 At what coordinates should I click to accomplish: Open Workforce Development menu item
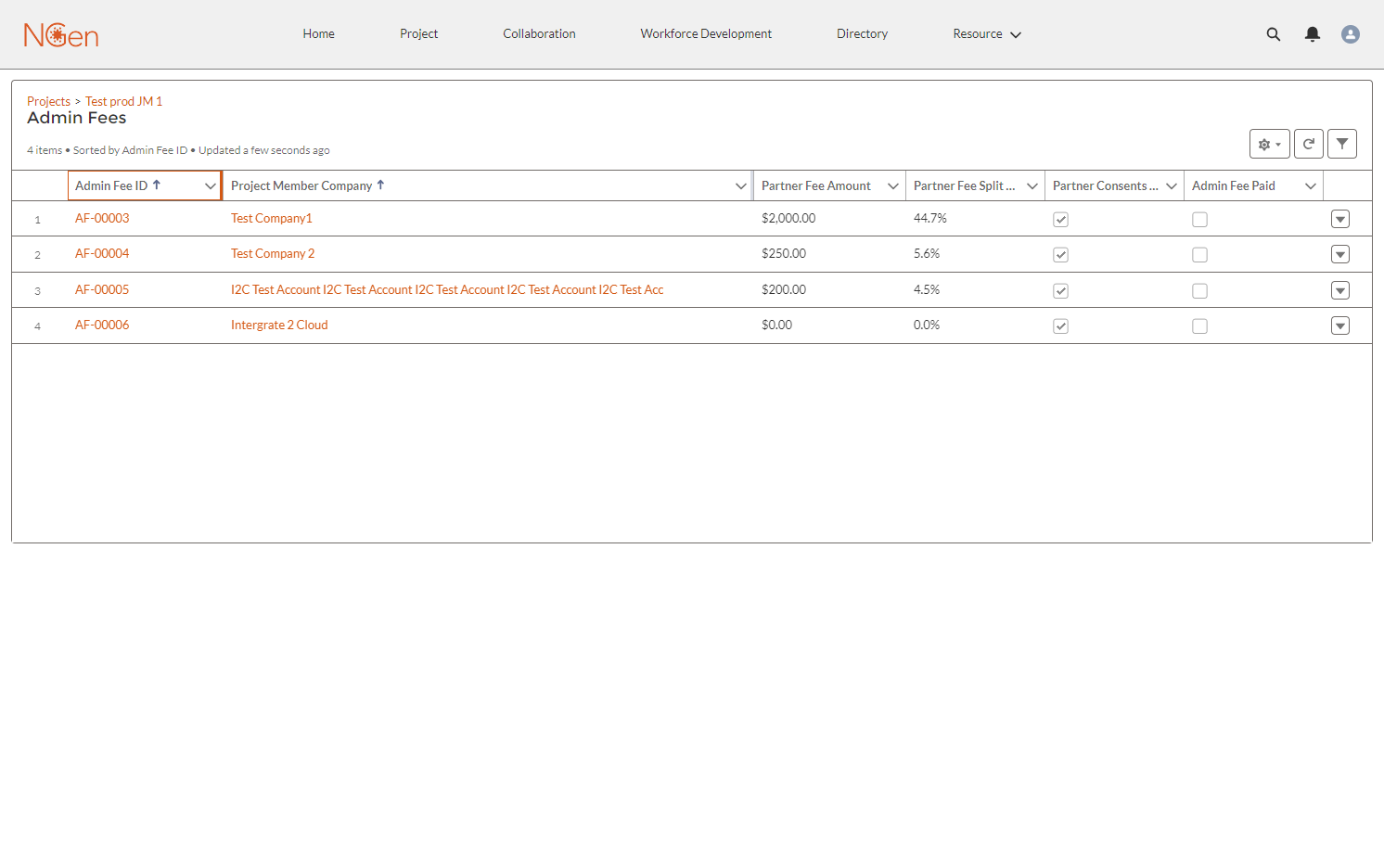coord(706,33)
